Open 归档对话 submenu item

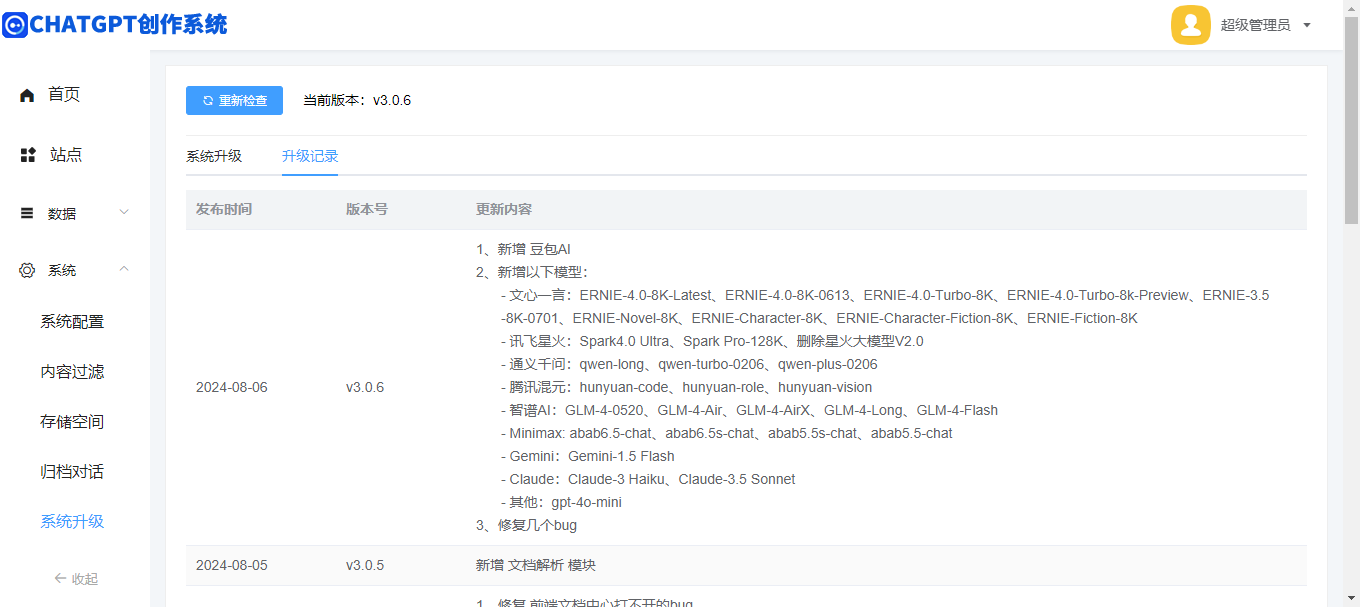(x=72, y=472)
